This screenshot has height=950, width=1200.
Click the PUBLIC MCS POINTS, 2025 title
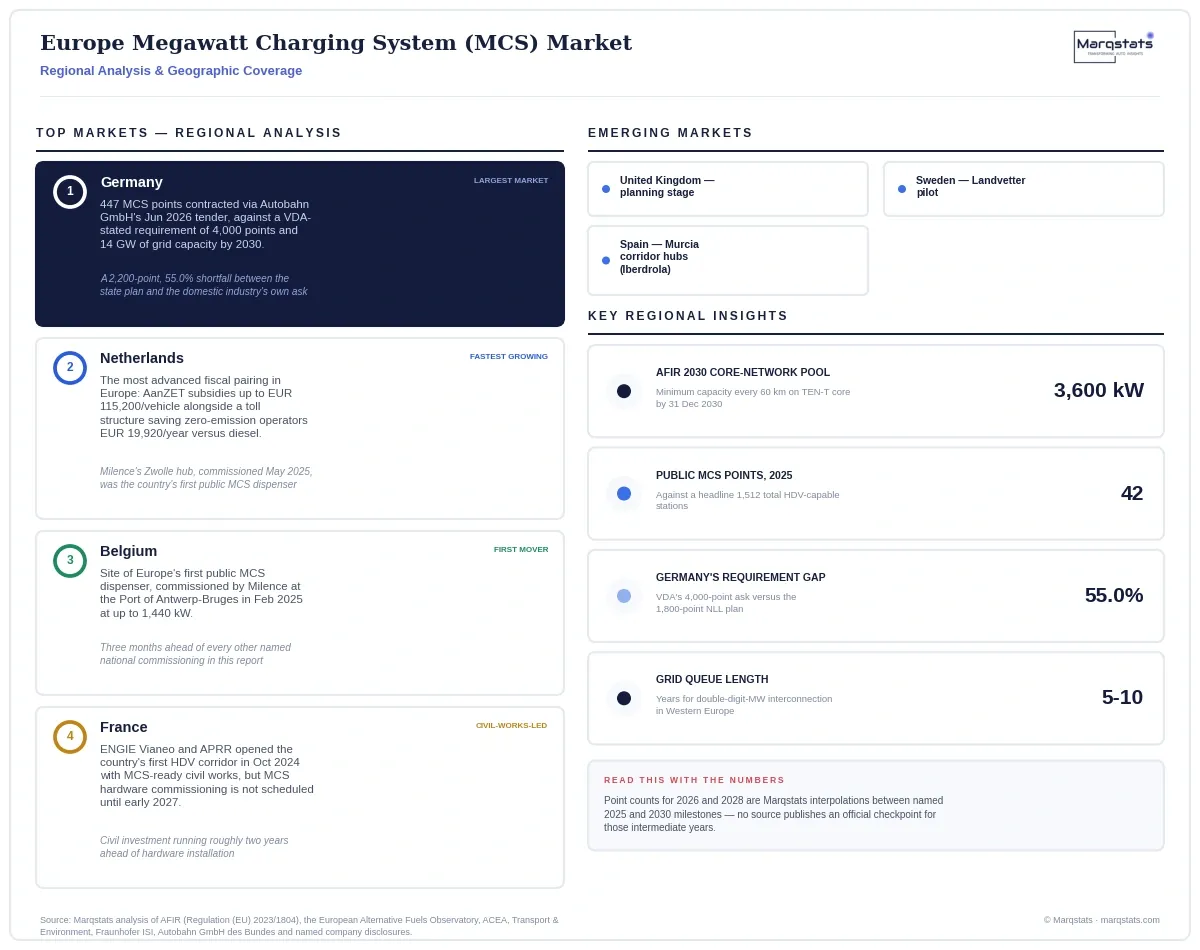tap(724, 475)
